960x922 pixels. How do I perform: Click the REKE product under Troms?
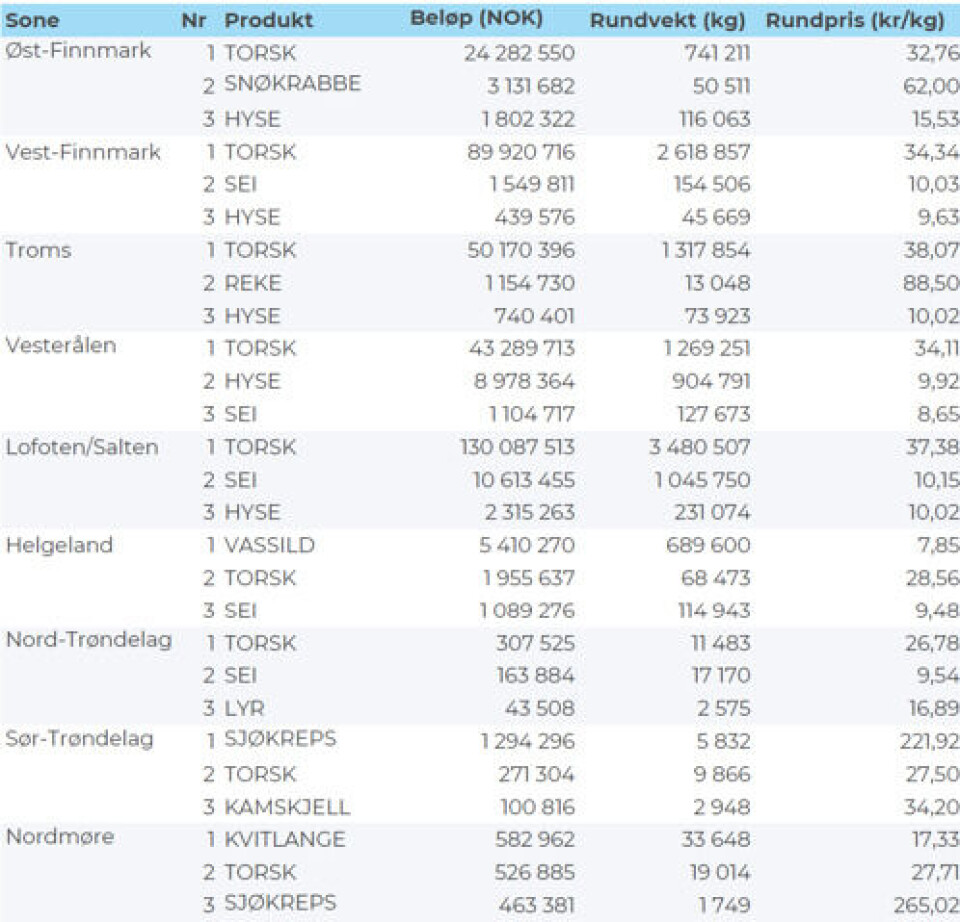pyautogui.click(x=253, y=283)
